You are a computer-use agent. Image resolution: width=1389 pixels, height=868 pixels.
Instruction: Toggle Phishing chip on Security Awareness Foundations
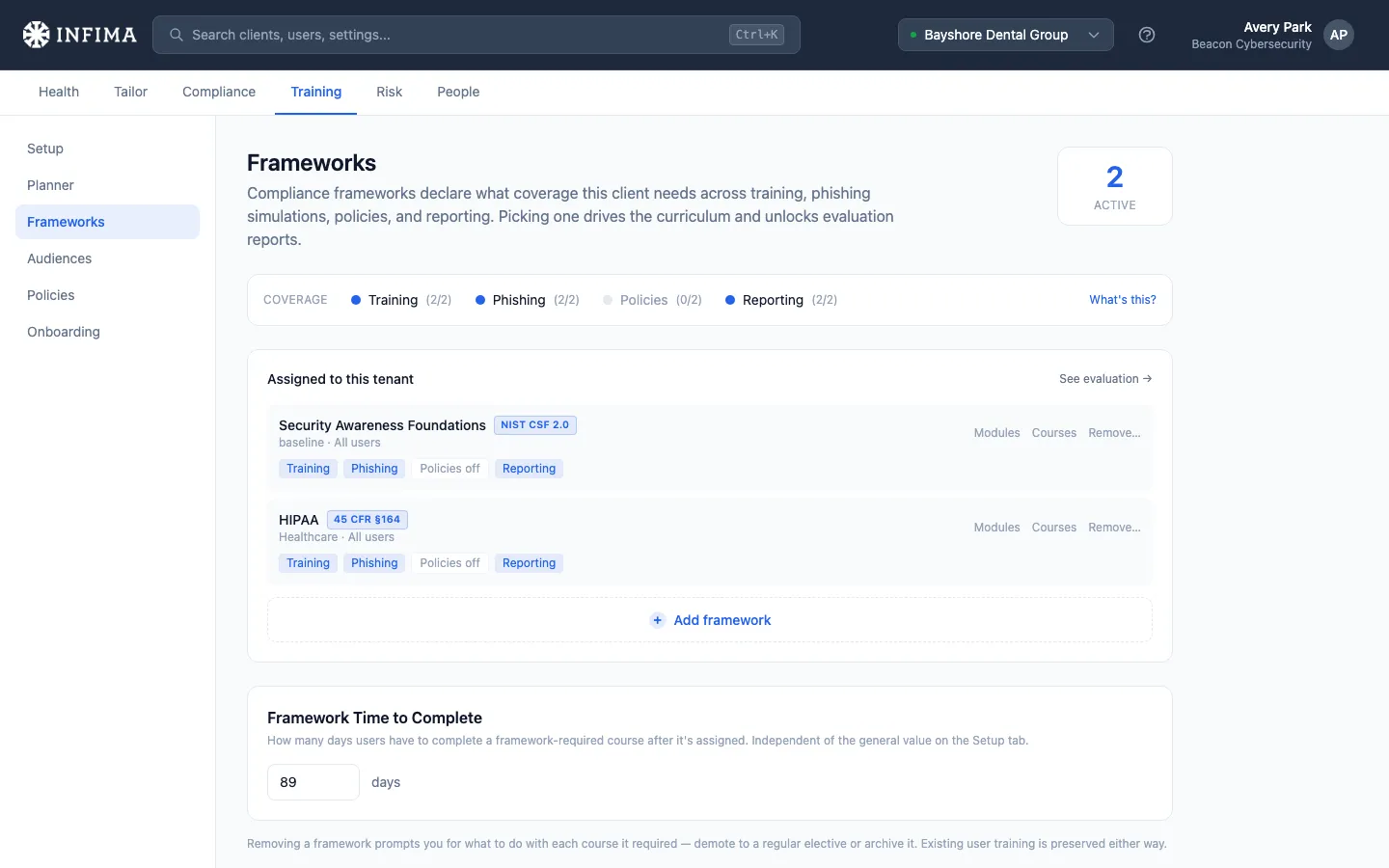tap(374, 469)
